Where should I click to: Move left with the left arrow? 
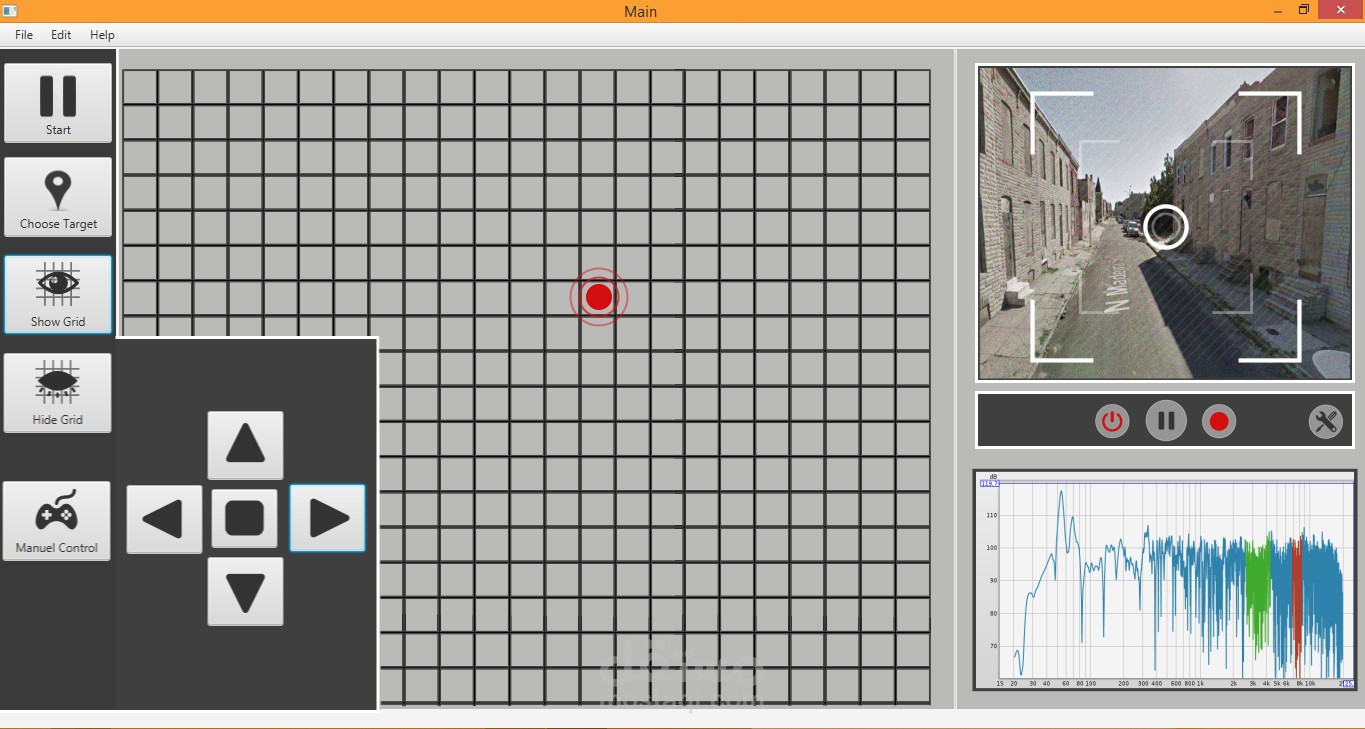tap(165, 519)
